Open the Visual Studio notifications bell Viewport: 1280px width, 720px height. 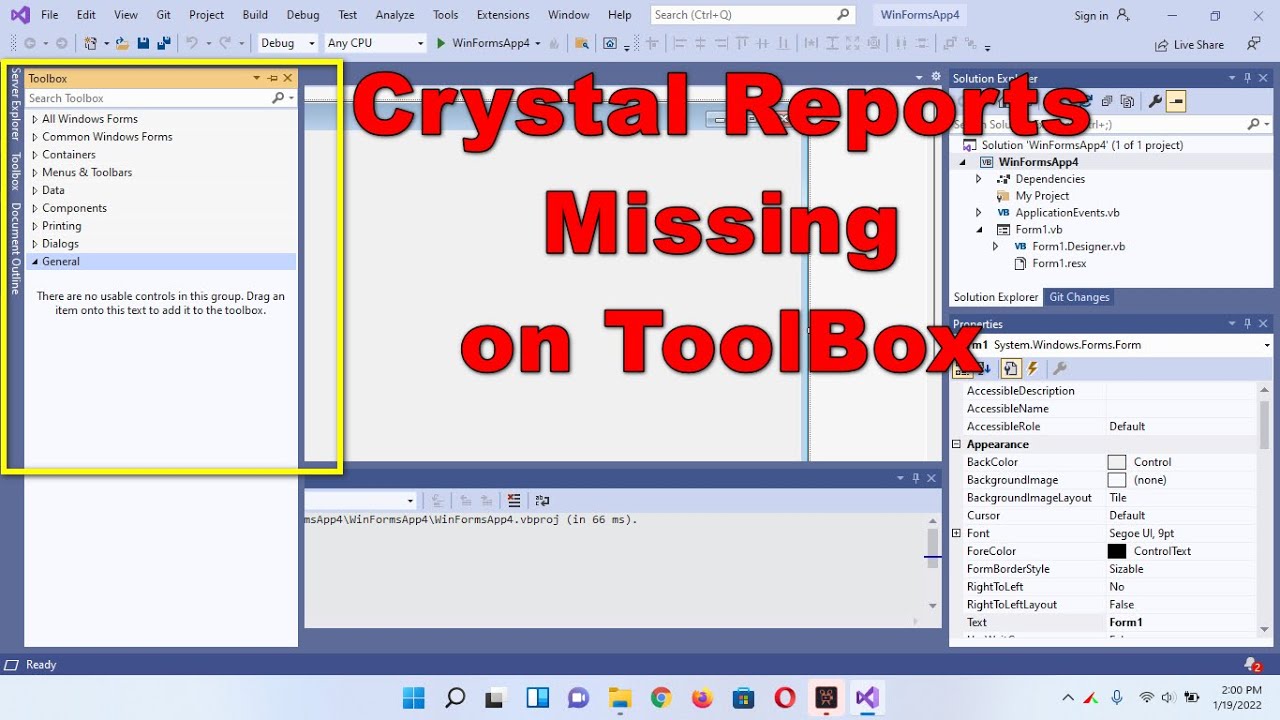(1251, 664)
